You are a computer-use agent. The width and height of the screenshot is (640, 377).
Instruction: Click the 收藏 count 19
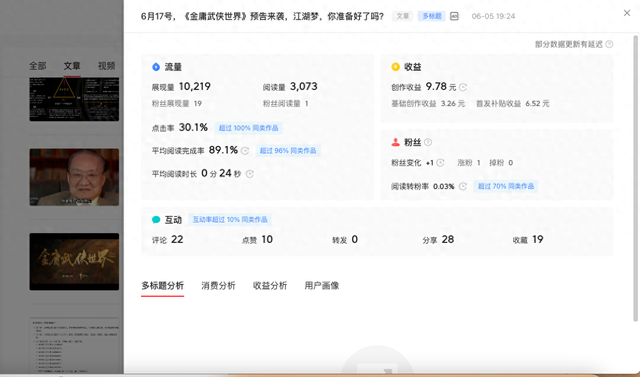pos(538,240)
